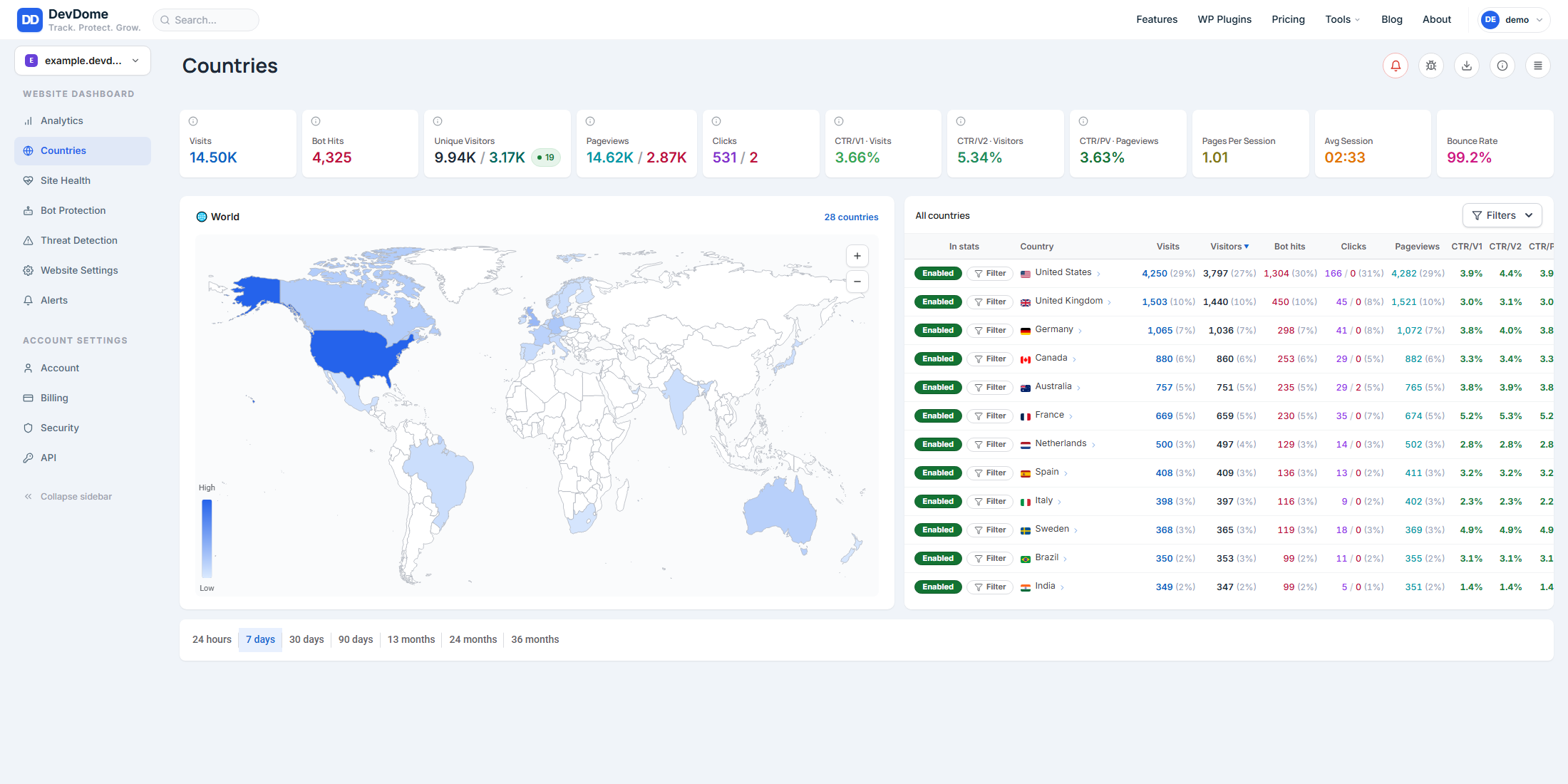Toggle Enabled badge for India

click(x=938, y=587)
